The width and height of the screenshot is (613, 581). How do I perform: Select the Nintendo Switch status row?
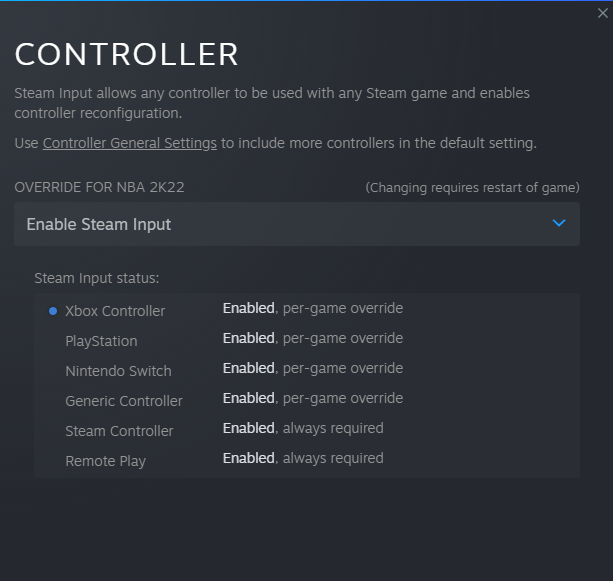[306, 370]
